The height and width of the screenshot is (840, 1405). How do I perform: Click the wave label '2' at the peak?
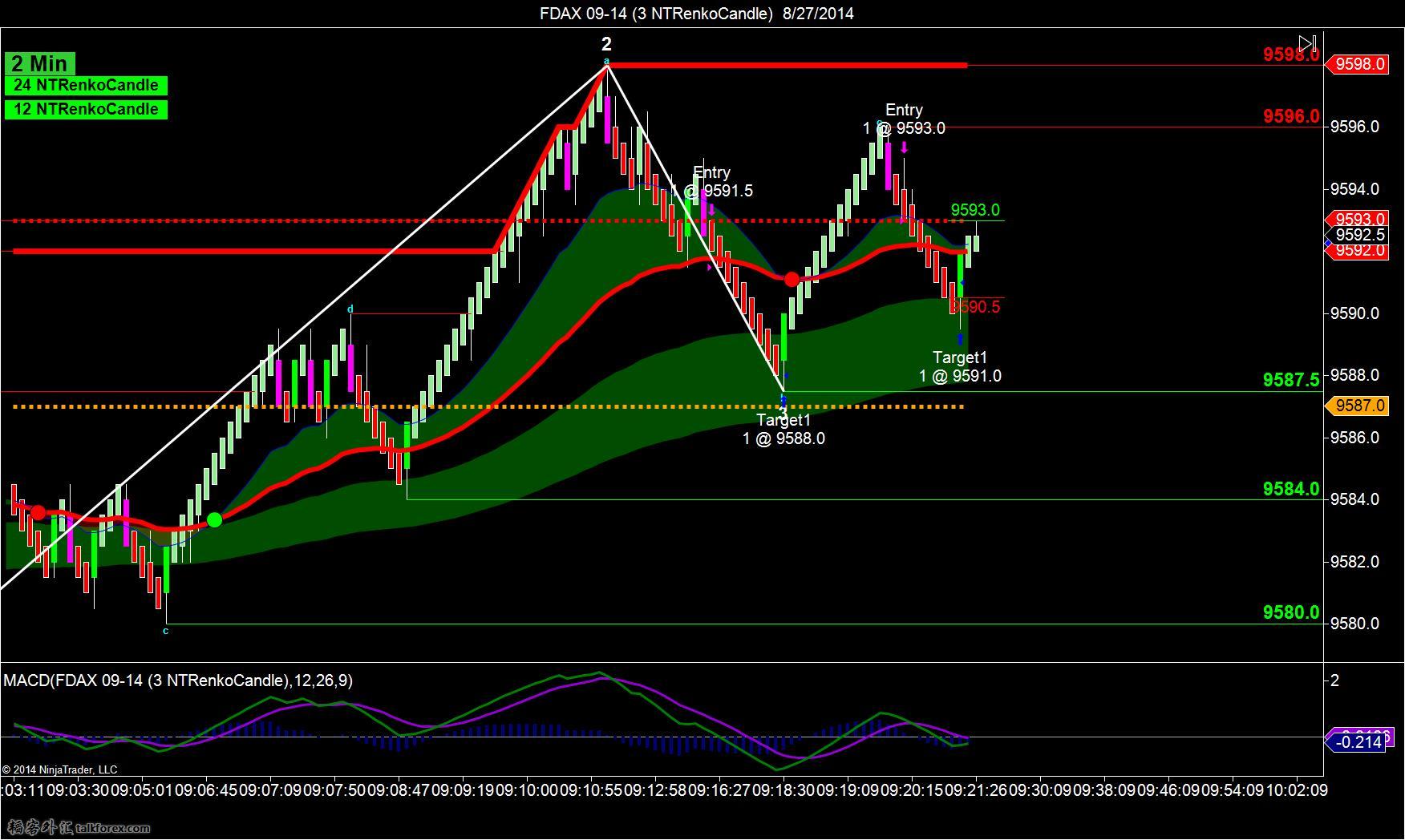pos(606,44)
